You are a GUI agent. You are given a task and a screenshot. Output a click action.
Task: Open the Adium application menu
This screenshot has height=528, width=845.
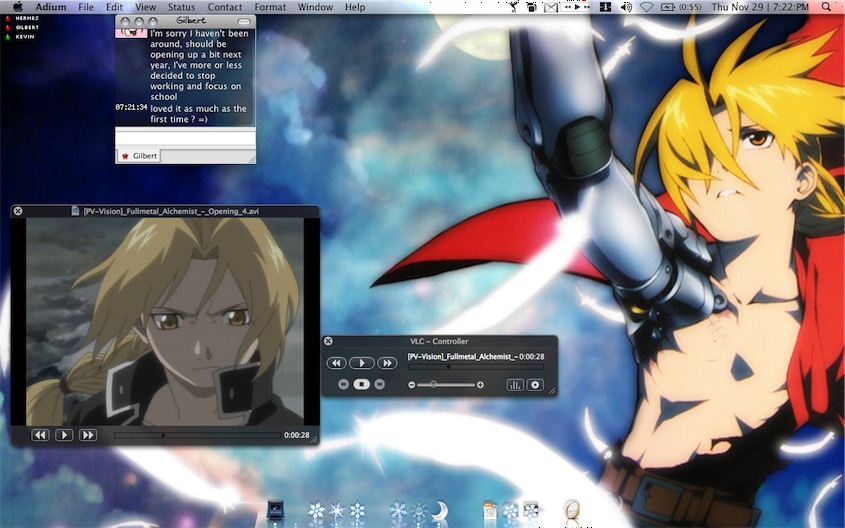click(x=51, y=7)
